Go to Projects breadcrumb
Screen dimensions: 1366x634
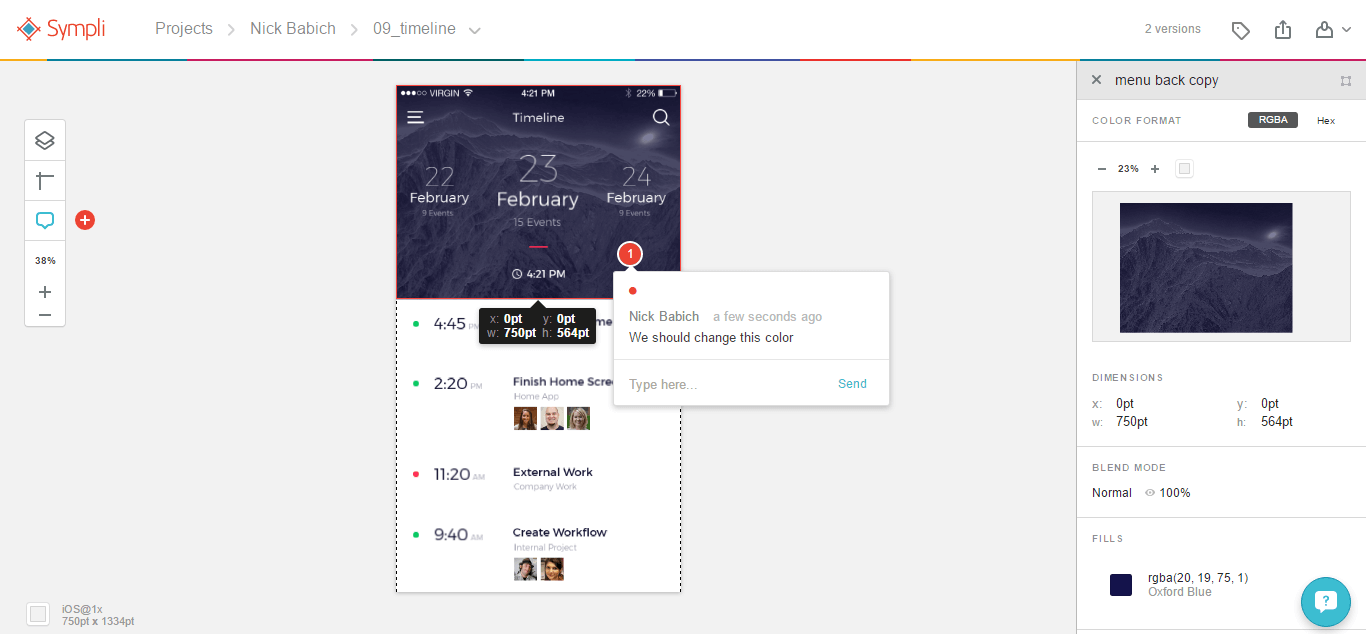[184, 29]
